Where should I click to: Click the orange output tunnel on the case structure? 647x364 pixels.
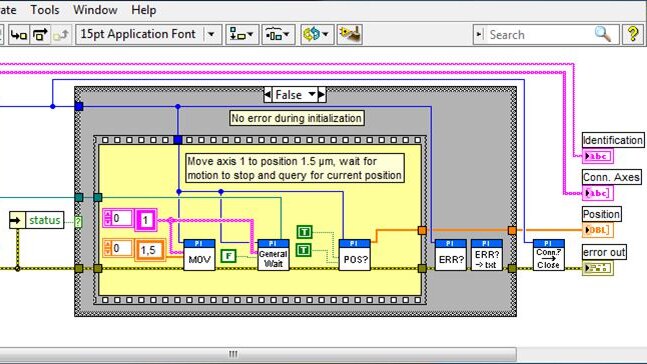[512, 230]
